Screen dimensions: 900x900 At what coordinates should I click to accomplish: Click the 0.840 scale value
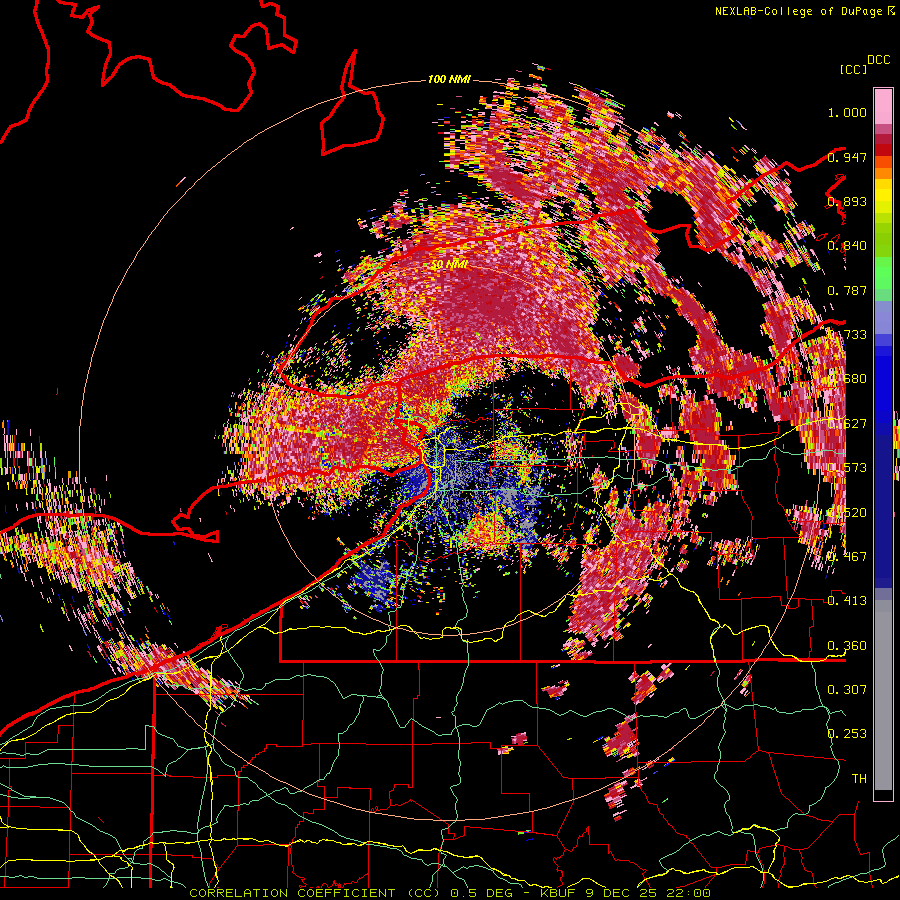coord(847,246)
